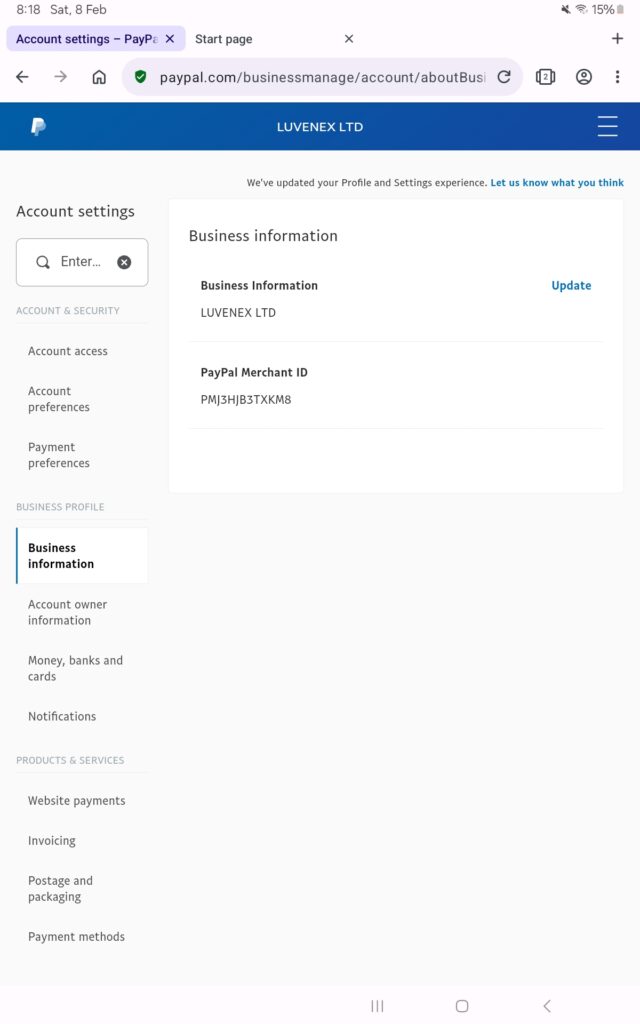Open Account access settings
Viewport: 640px width, 1024px height.
68,351
